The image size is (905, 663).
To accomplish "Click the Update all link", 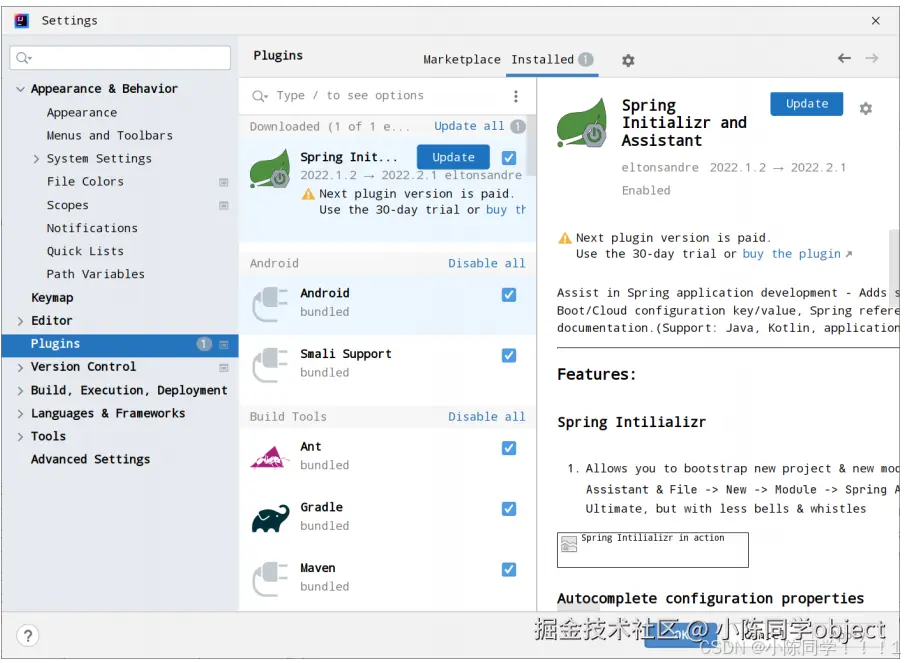I will 469,126.
